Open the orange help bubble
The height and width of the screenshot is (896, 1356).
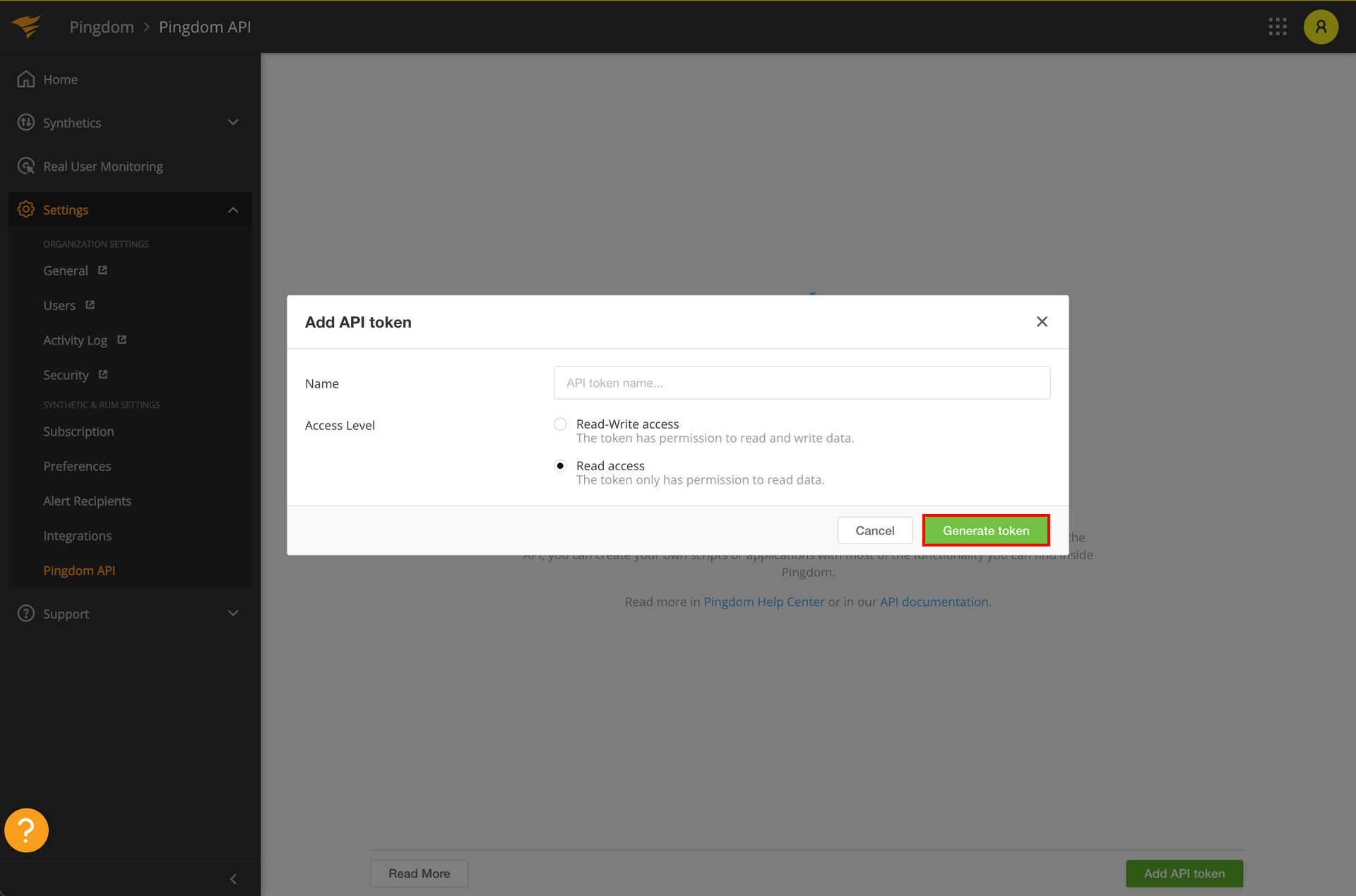(x=26, y=830)
